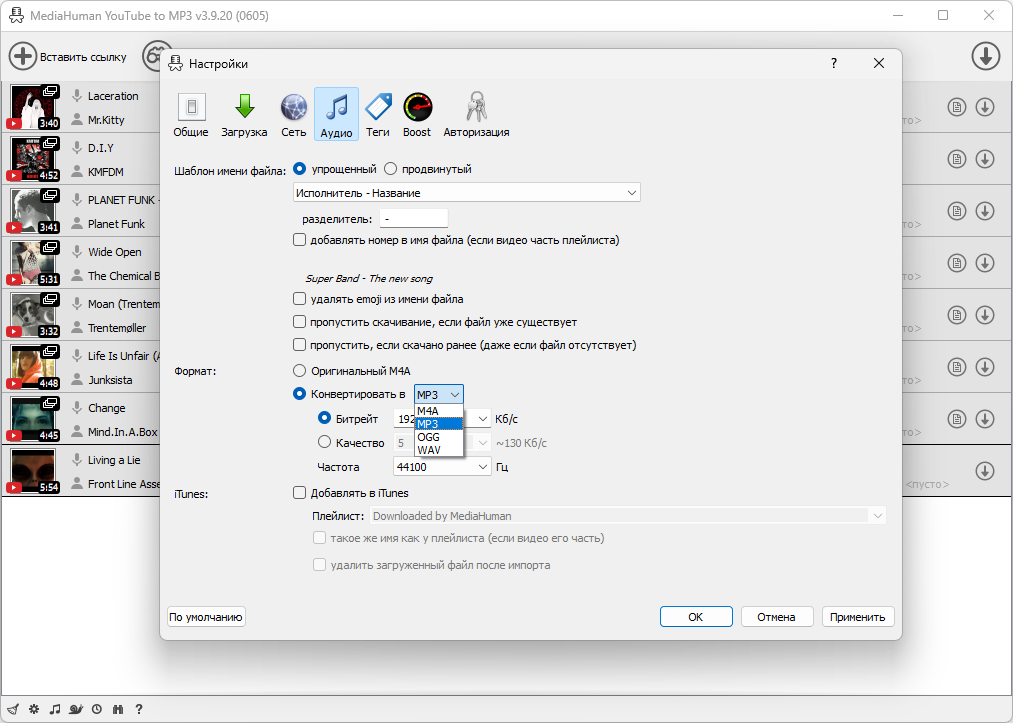
Task: Open settings via the gear icon in status bar
Action: point(34,709)
